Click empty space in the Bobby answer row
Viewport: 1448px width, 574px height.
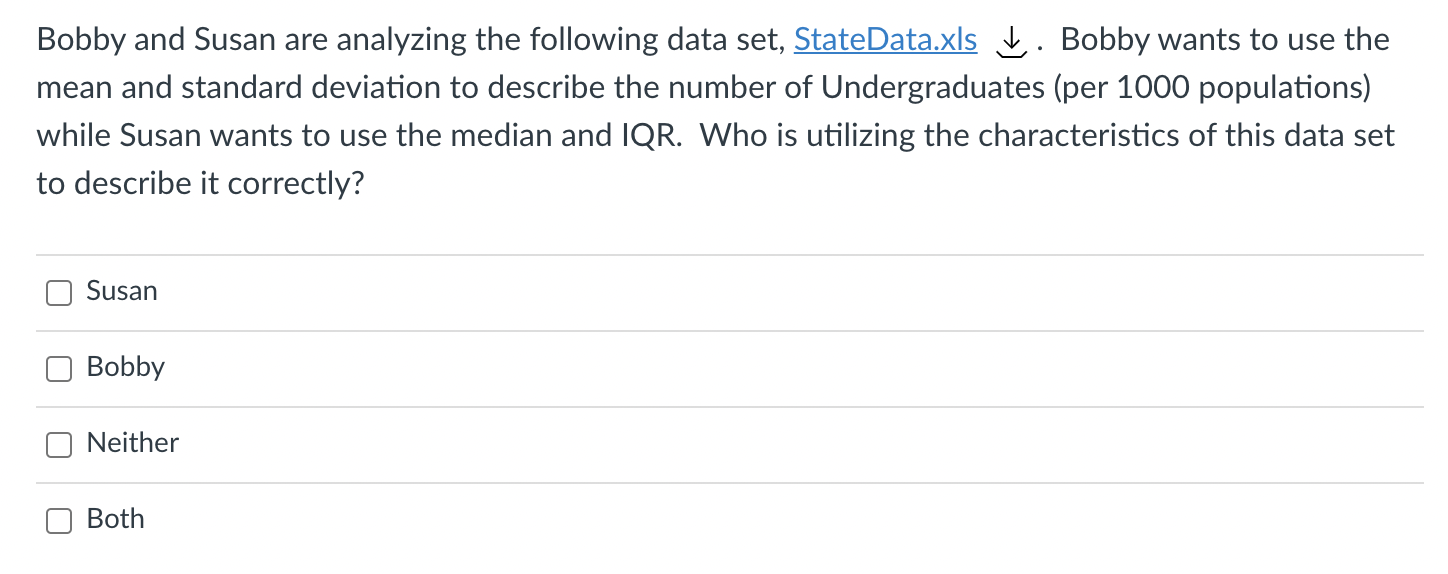pyautogui.click(x=800, y=368)
